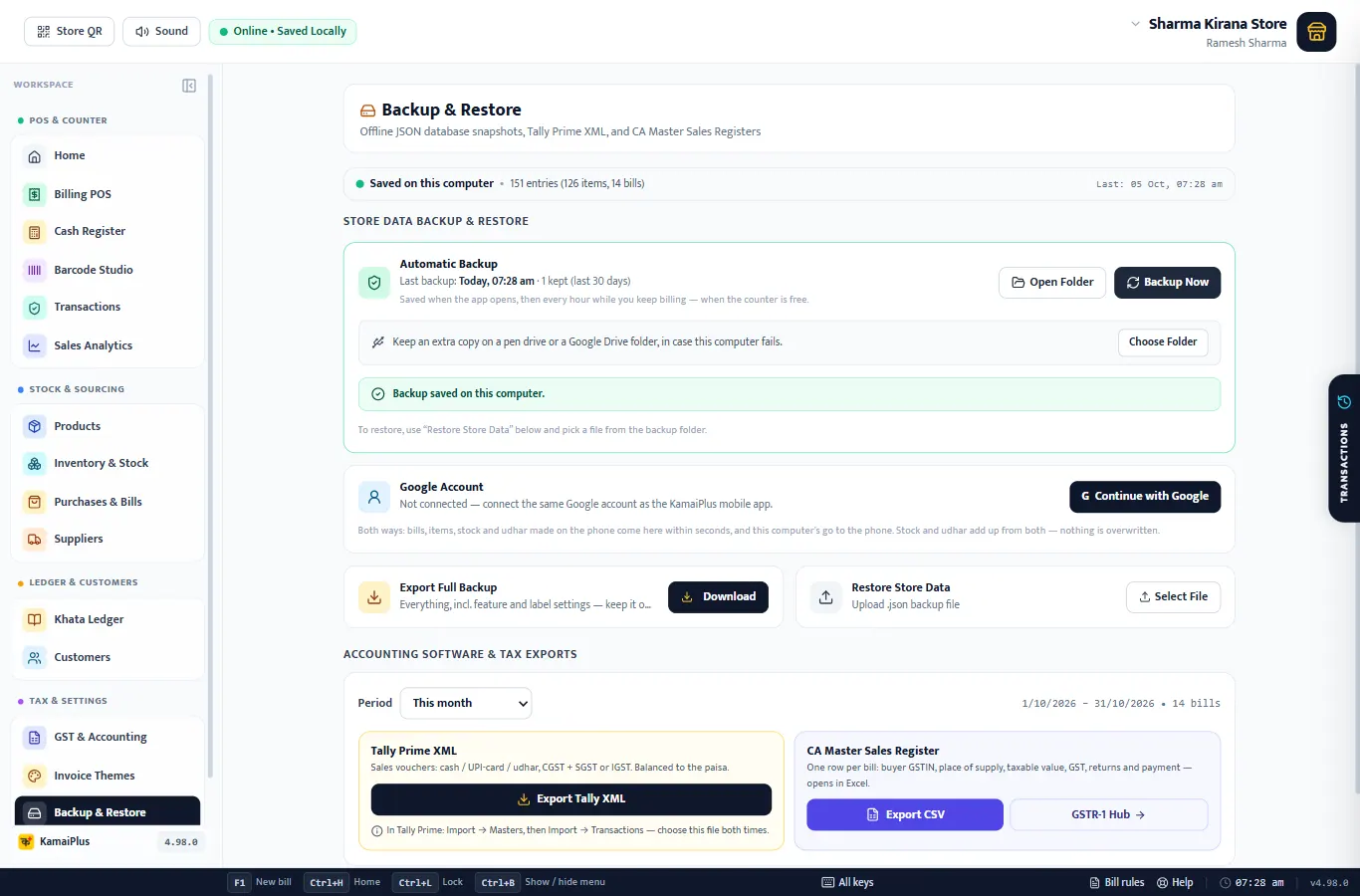Open the Suppliers truck icon
This screenshot has height=896, width=1360.
tap(35, 540)
